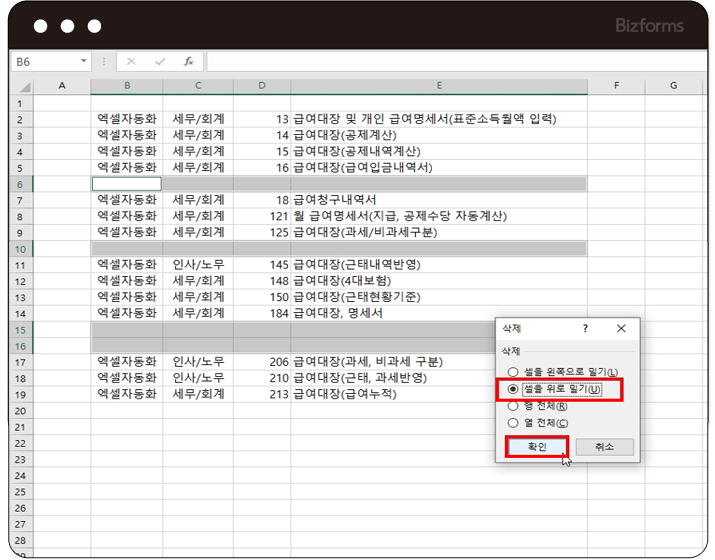Click the help question mark in 삭제 dialog
Viewport: 715px width, 560px height.
pos(585,328)
